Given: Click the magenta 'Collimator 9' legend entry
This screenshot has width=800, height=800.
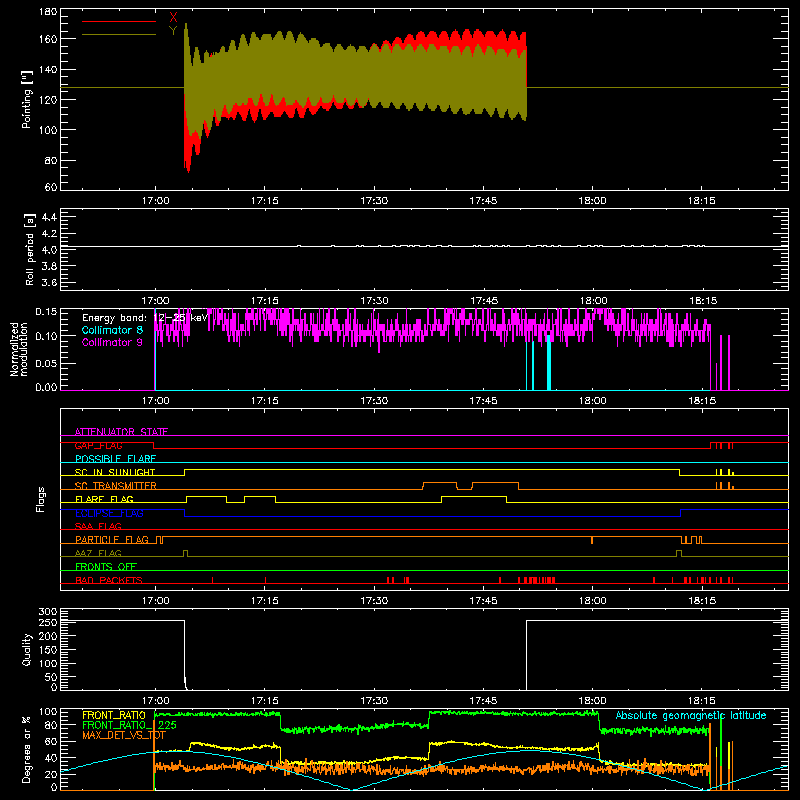Looking at the screenshot, I should pos(112,342).
